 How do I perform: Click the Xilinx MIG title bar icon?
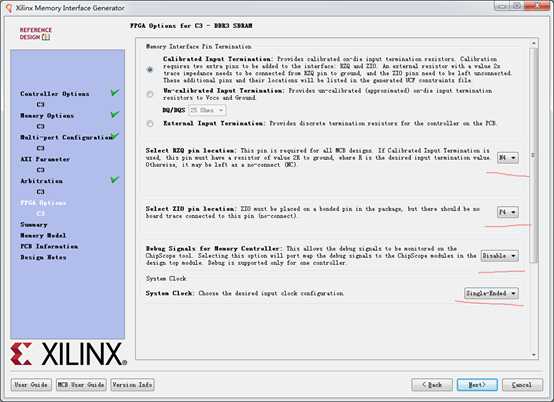[x=9, y=8]
